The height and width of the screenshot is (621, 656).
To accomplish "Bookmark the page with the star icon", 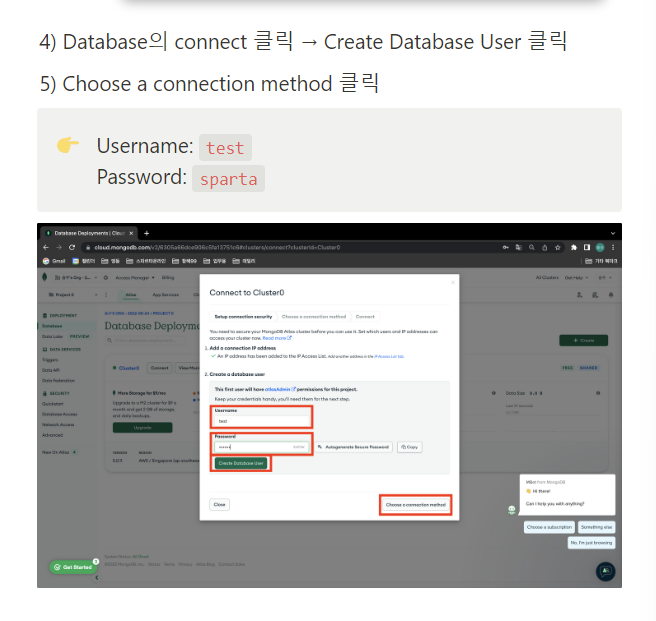I will point(558,247).
